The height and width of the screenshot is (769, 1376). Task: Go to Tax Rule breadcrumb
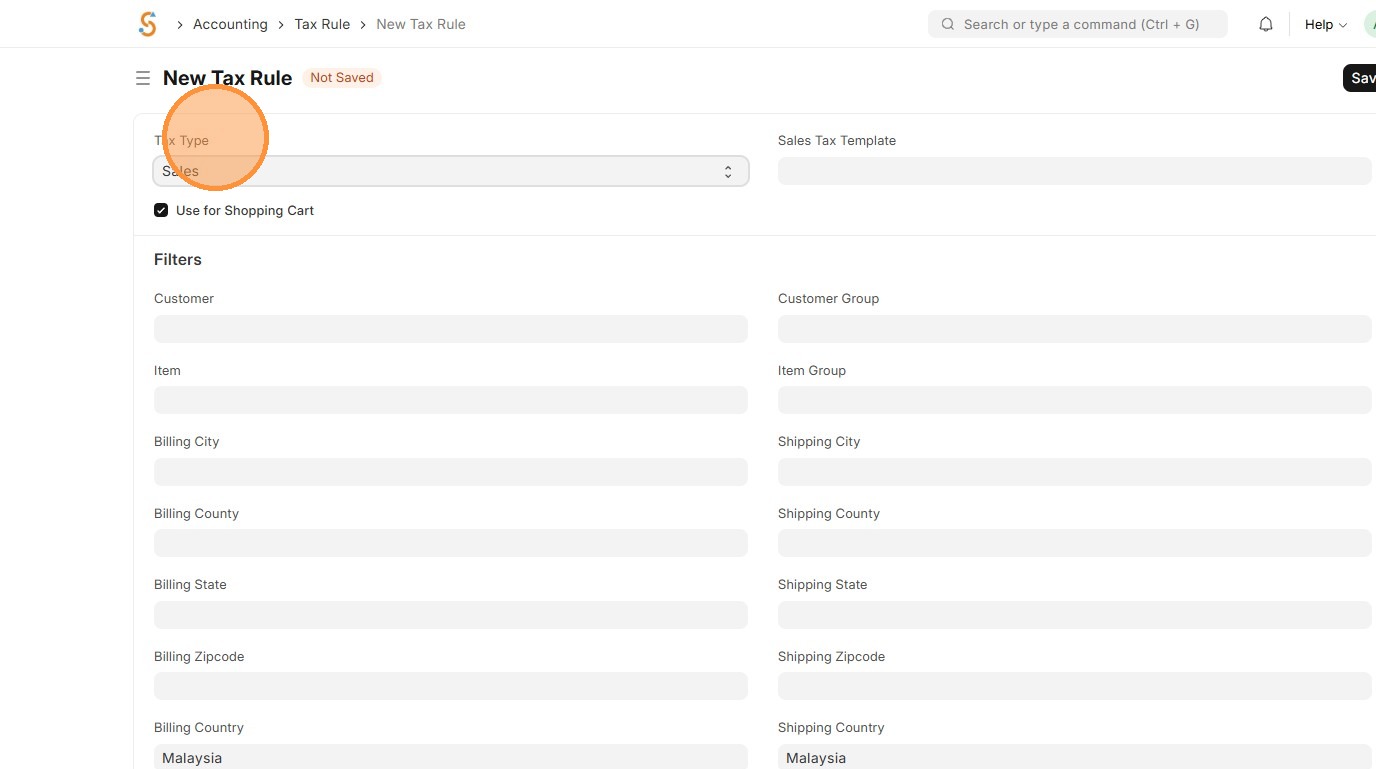322,24
